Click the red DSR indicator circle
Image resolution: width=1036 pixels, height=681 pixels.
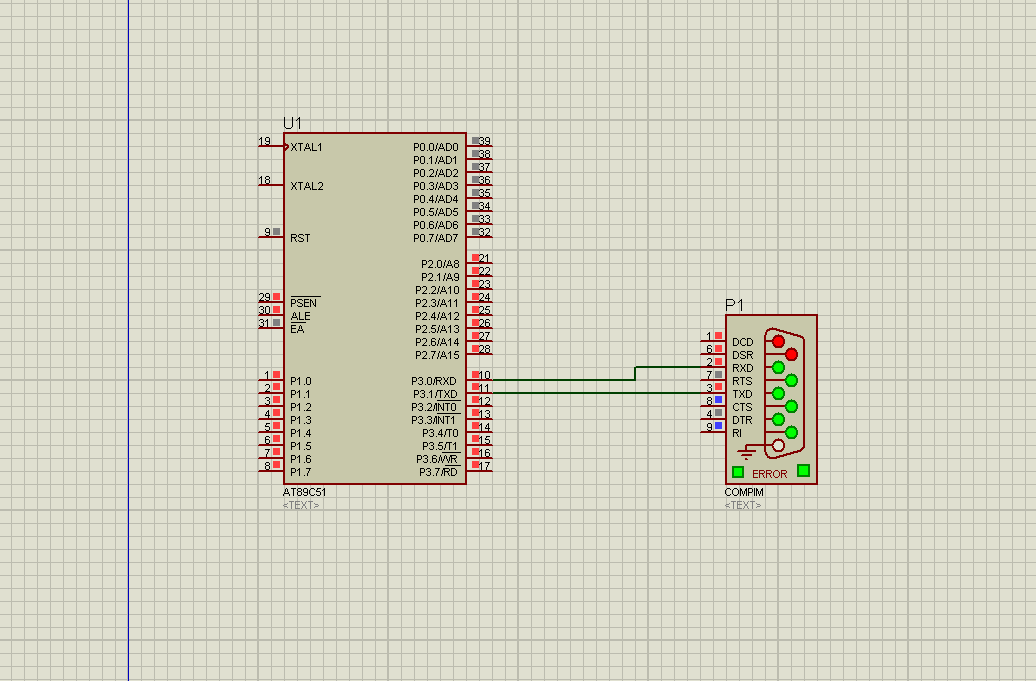791,355
